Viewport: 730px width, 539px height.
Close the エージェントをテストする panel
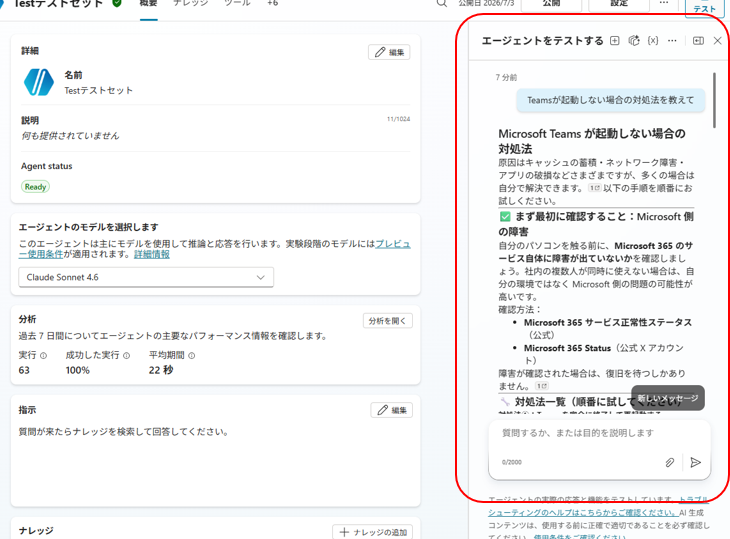pyautogui.click(x=717, y=41)
